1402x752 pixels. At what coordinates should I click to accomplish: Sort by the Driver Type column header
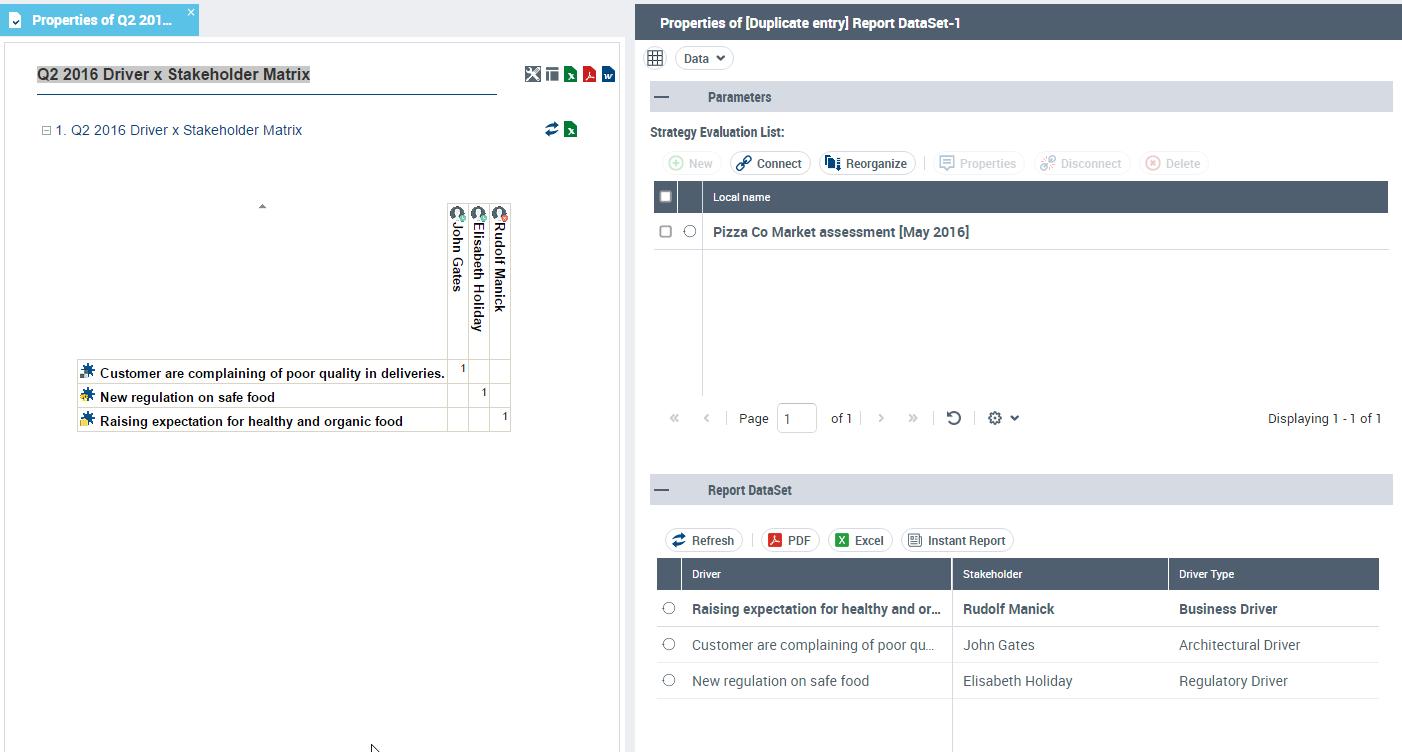[1206, 574]
